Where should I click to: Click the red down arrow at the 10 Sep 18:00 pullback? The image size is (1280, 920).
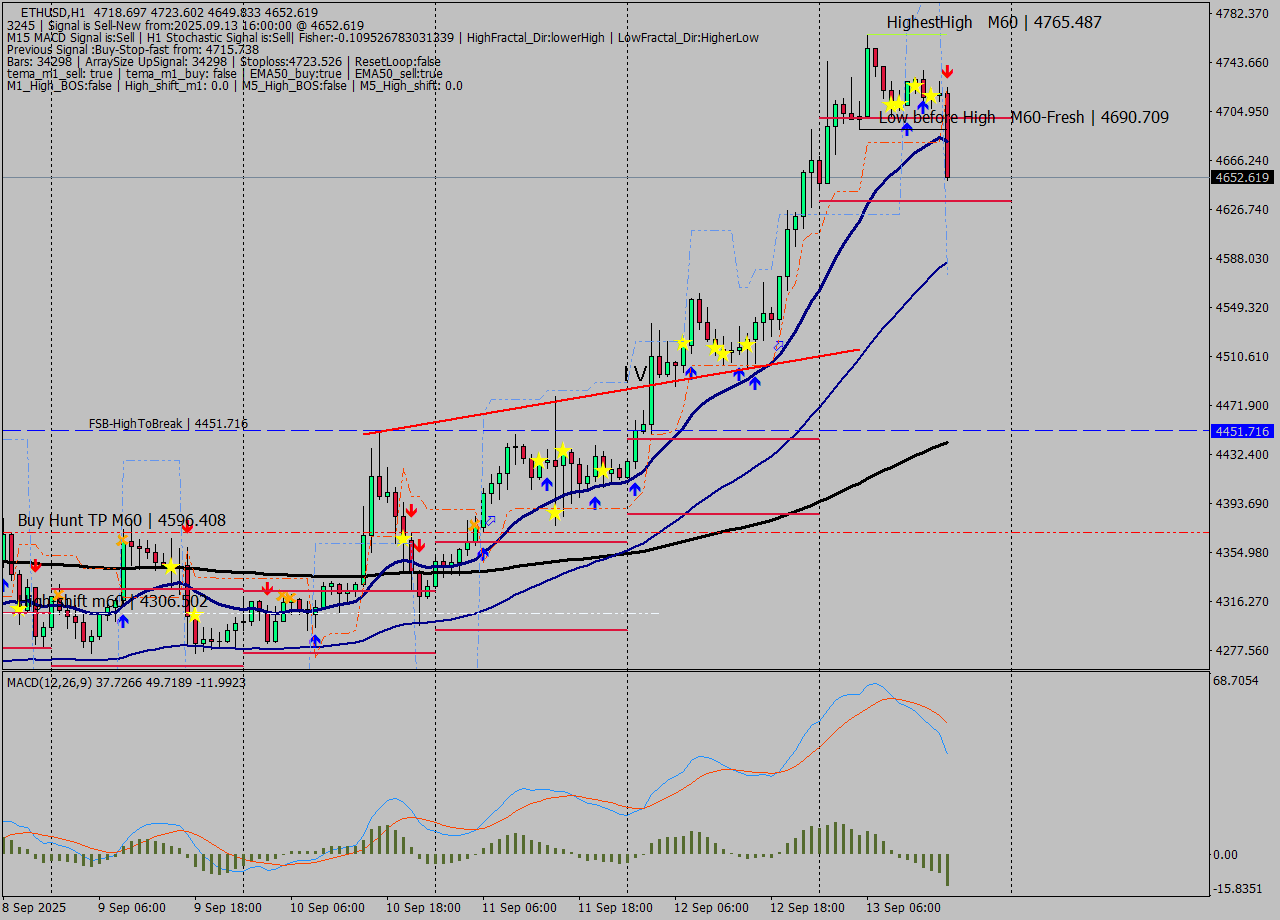coord(419,546)
